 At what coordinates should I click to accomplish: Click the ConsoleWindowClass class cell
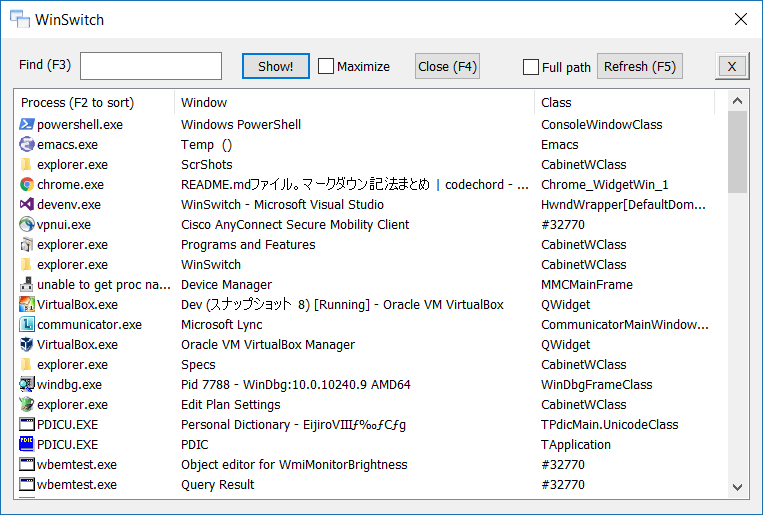click(601, 125)
